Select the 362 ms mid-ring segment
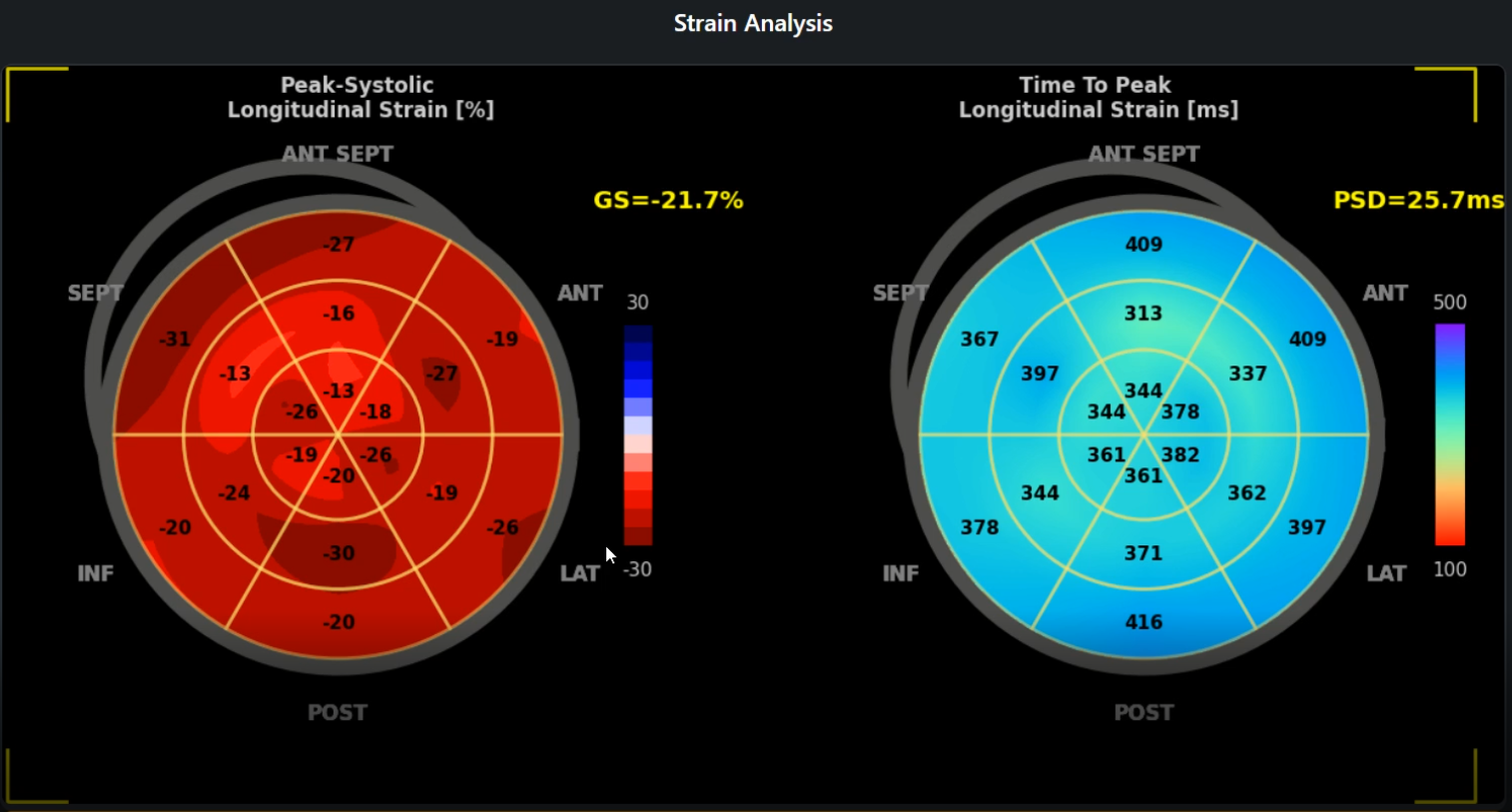 [1247, 493]
